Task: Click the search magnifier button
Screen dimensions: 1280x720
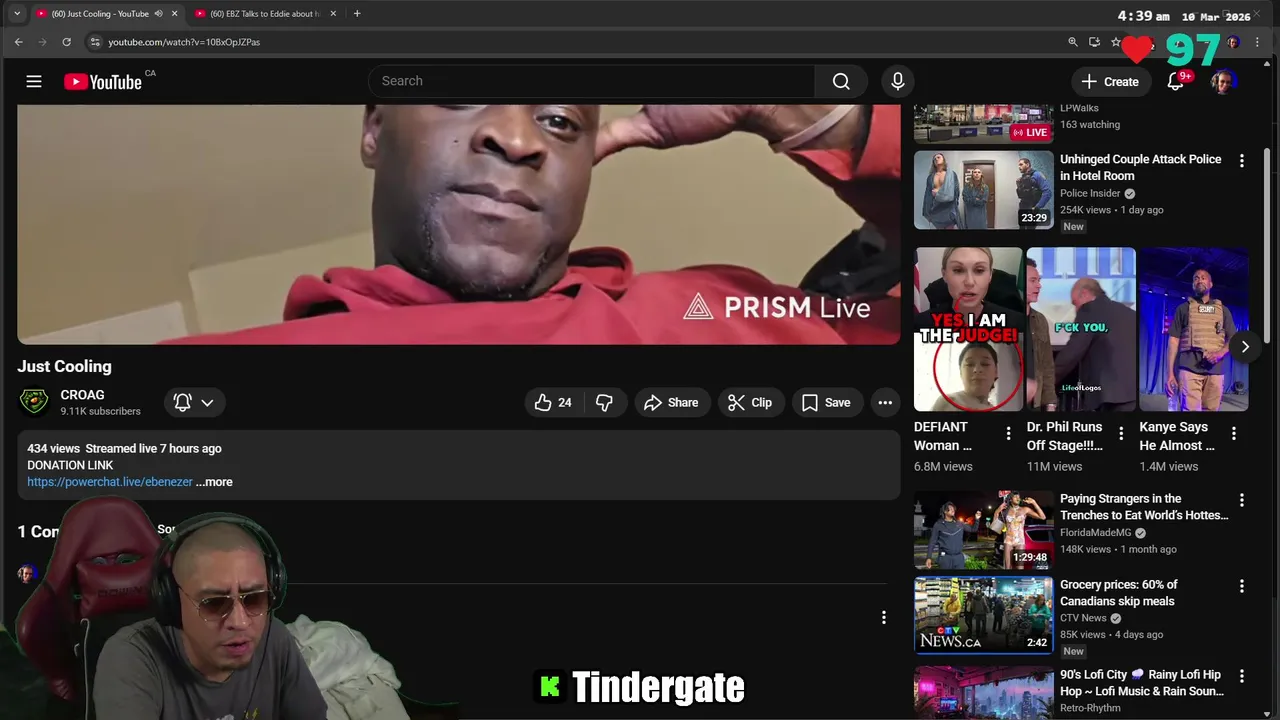Action: 841,81
